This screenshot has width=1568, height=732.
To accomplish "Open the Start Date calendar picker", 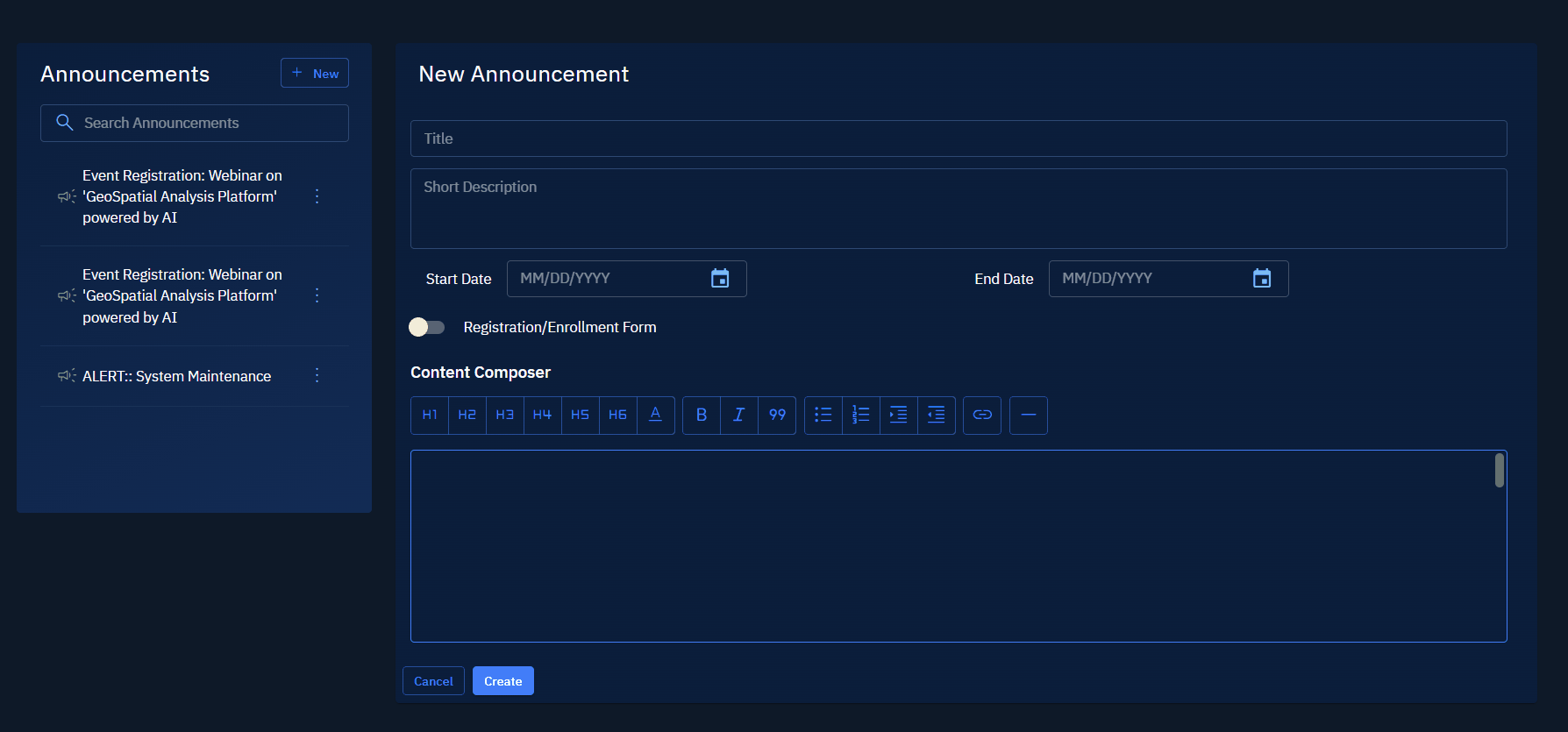I will pos(720,279).
